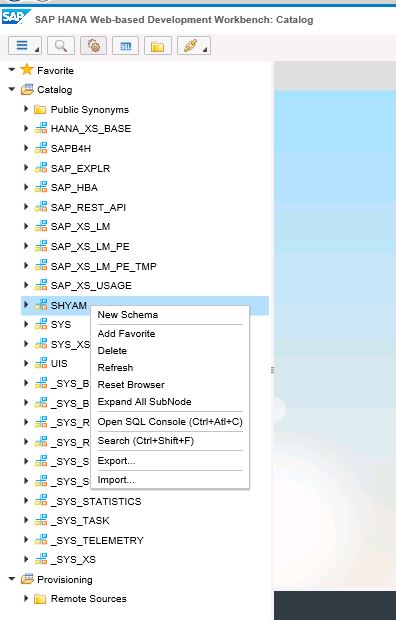Click the SAPB4H schema icon
The image size is (396, 620).
point(41,148)
